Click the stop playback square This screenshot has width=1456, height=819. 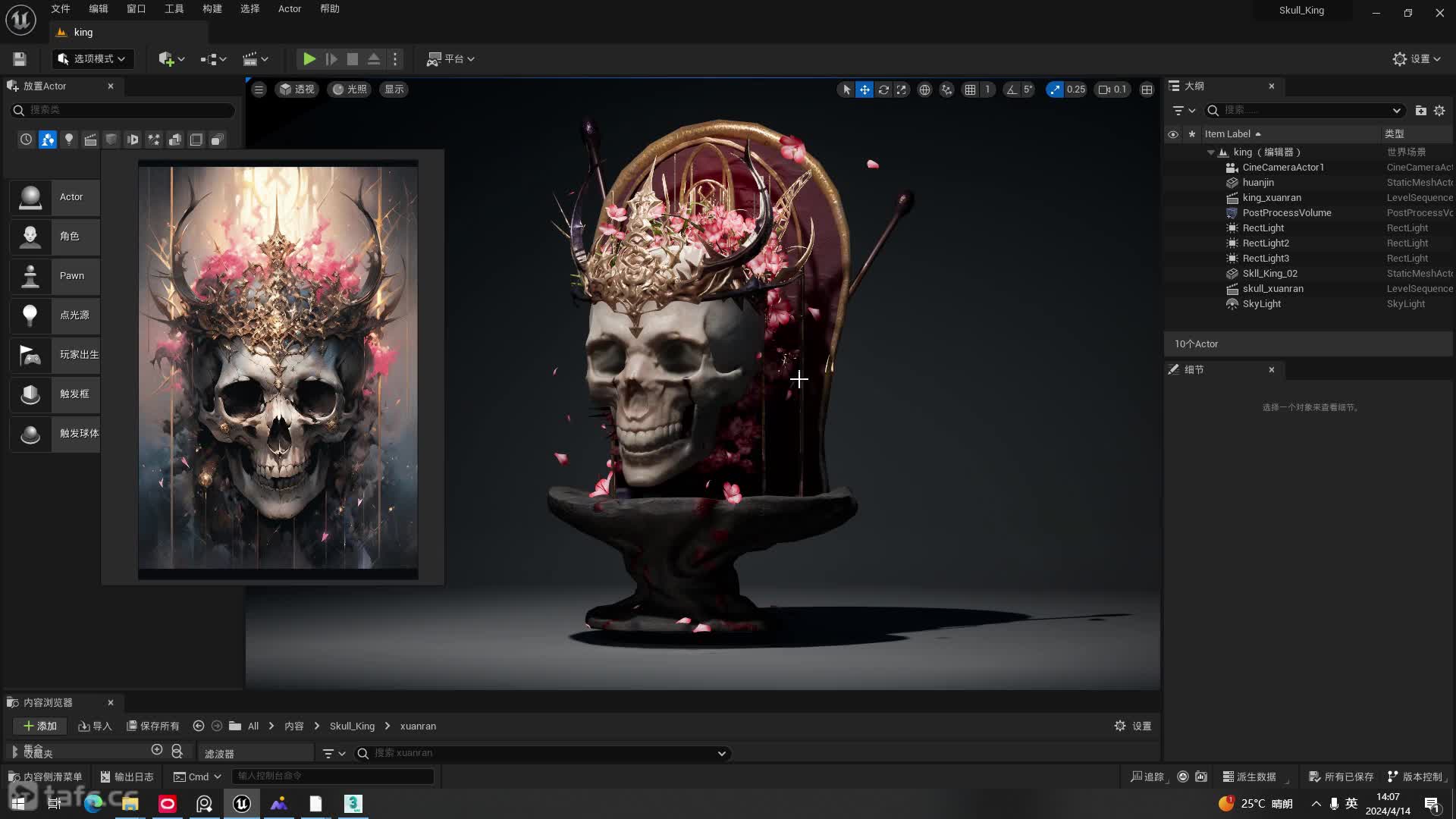353,59
